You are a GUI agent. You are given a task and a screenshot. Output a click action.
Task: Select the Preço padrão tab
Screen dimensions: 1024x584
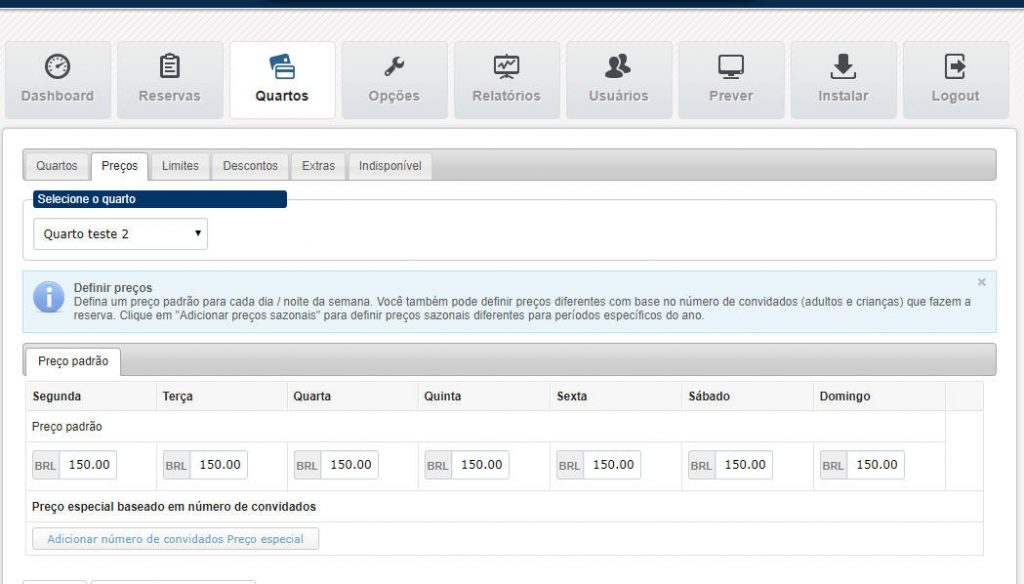pos(73,361)
